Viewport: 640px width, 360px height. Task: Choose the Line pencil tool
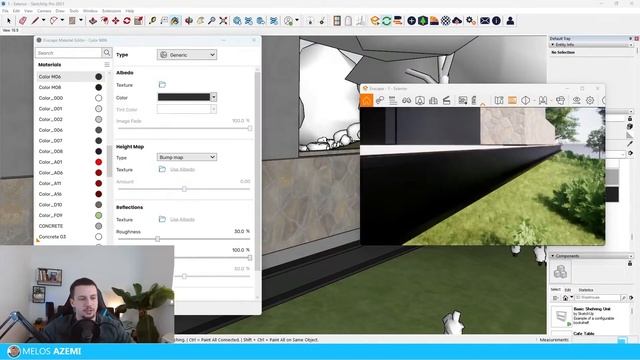point(35,20)
